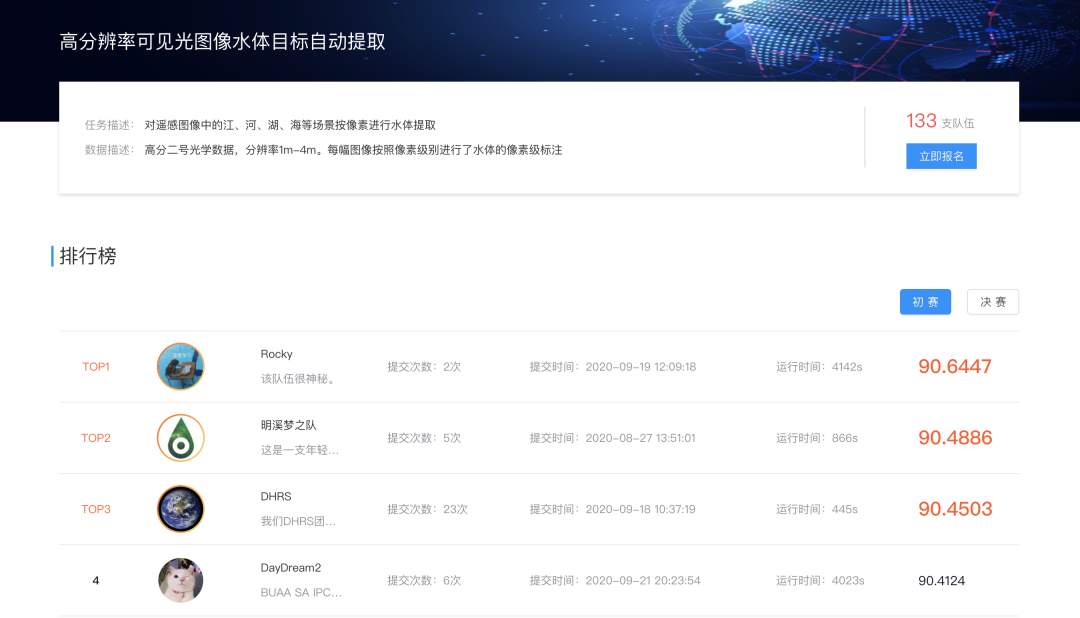Screen dimensions: 1080x618
Task: Click score 90.4124
Action: [942, 581]
